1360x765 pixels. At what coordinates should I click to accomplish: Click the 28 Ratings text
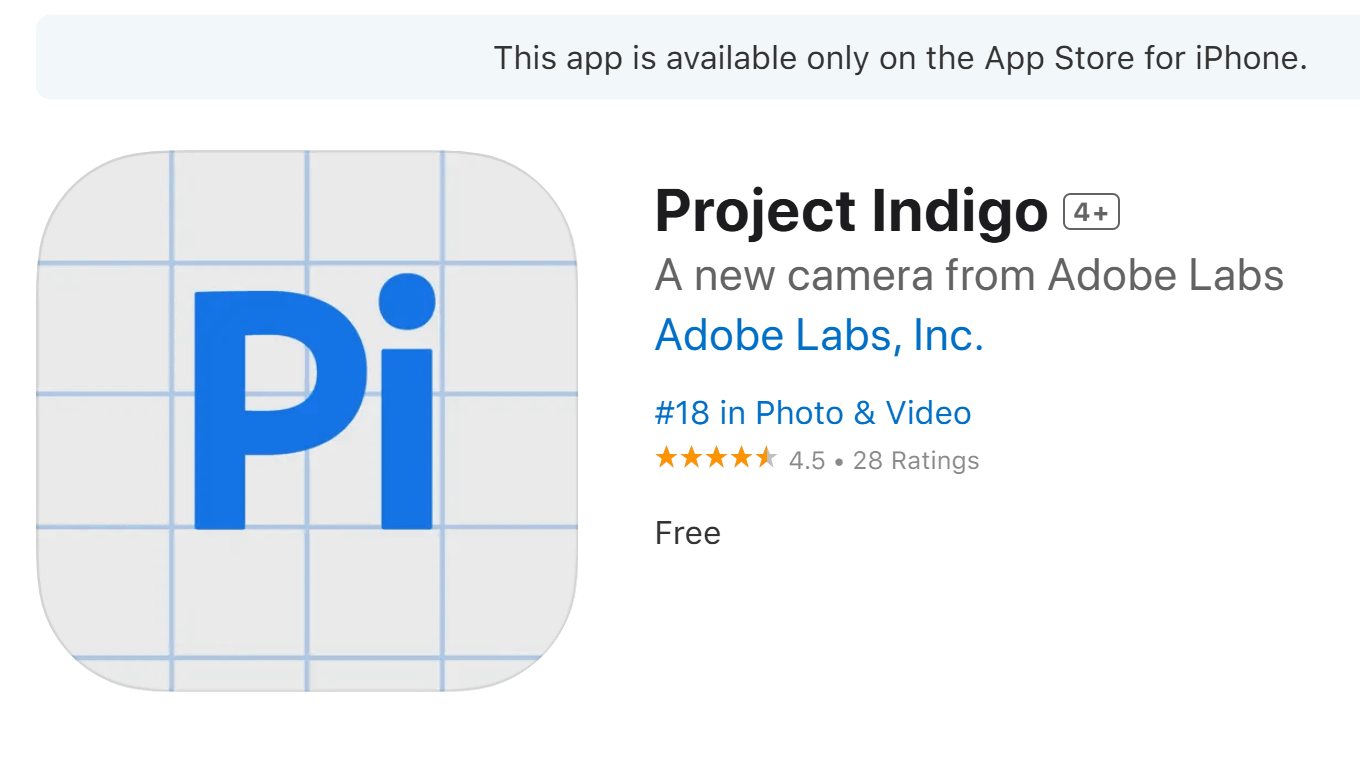(915, 460)
